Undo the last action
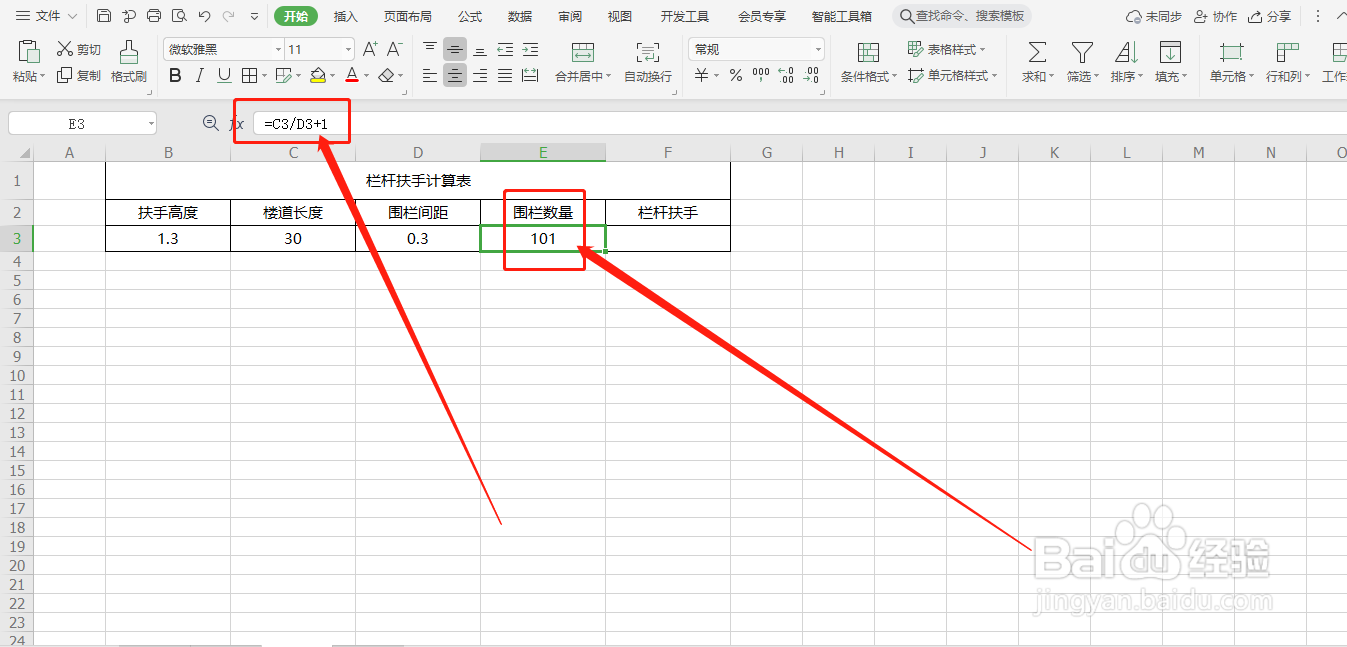The width and height of the screenshot is (1347, 647). coord(205,16)
